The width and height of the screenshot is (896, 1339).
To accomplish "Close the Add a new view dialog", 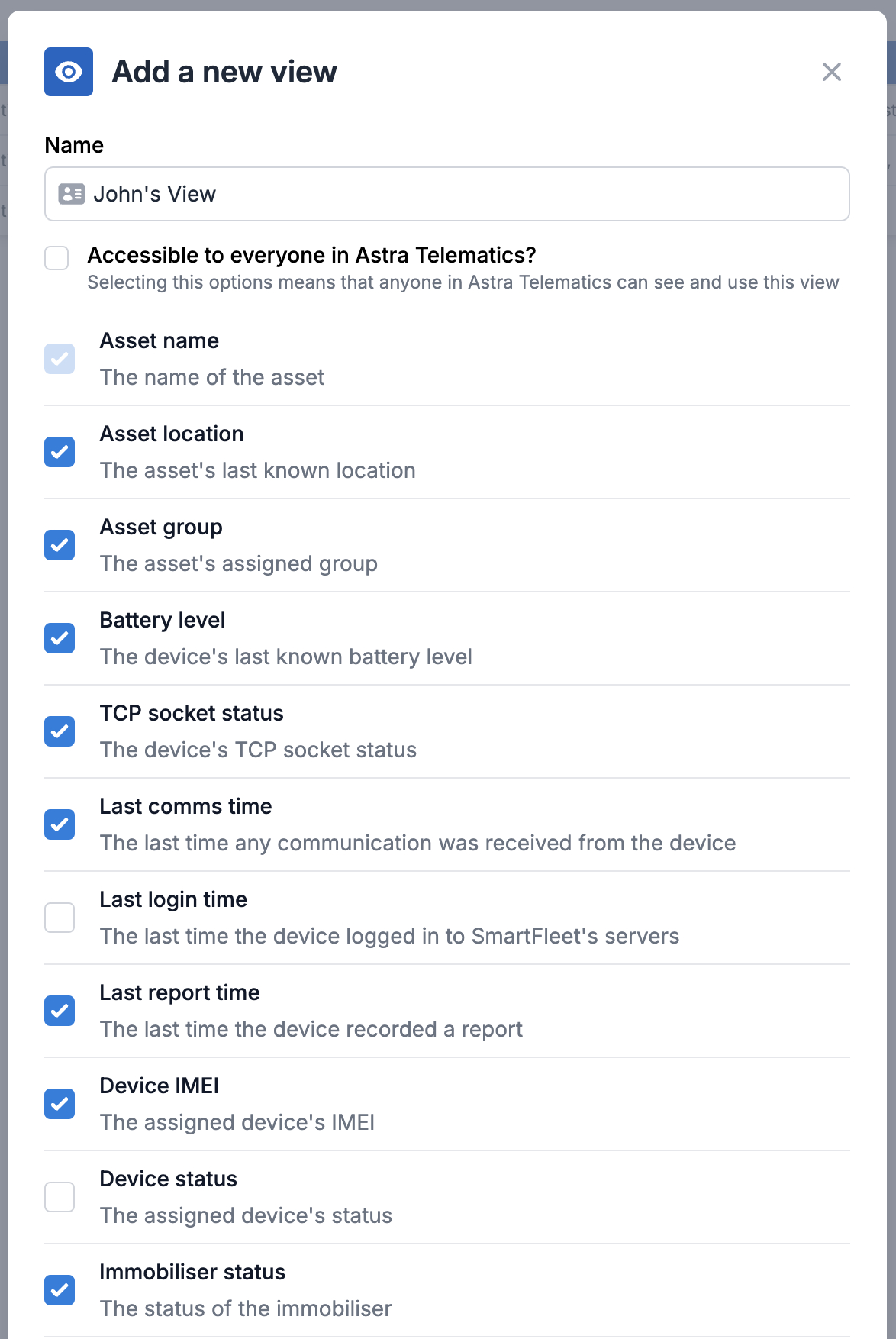I will pos(832,72).
